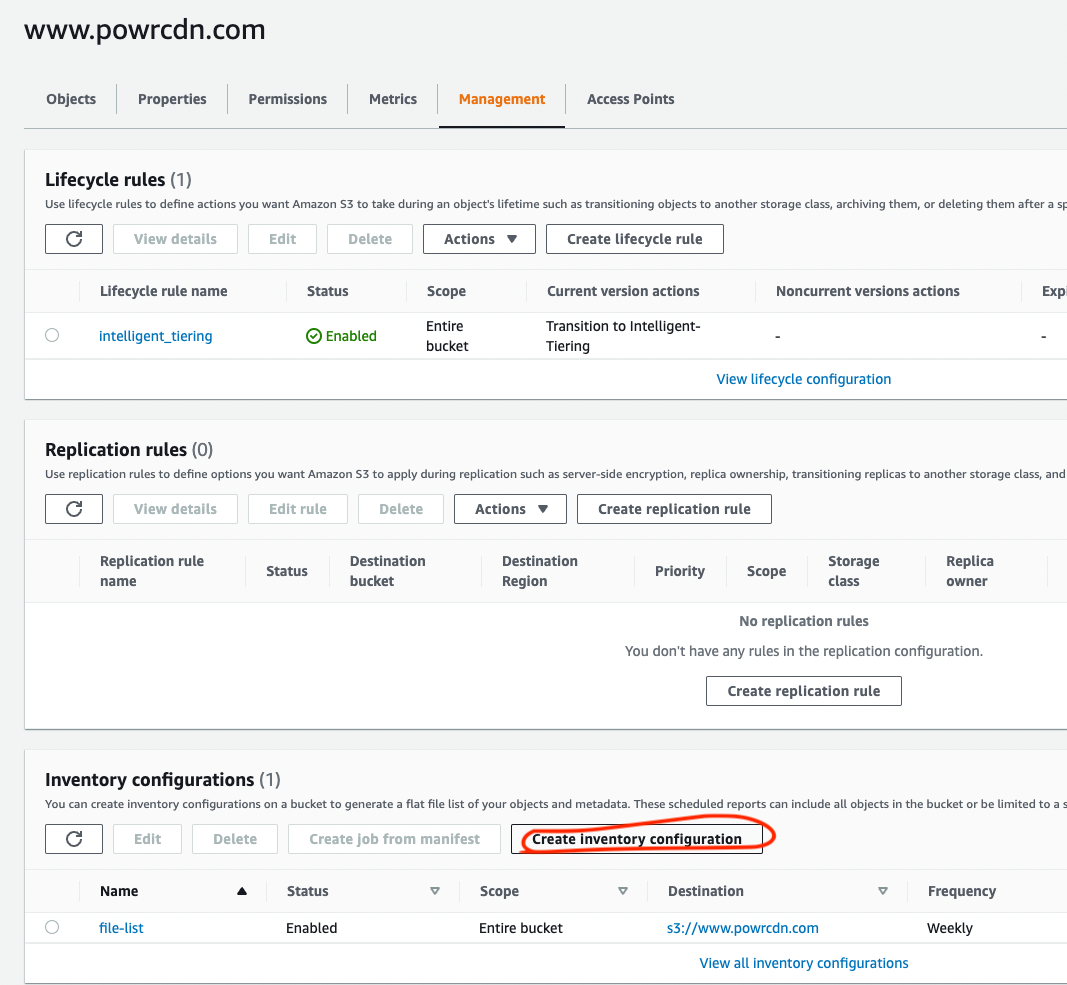The width and height of the screenshot is (1067, 985).
Task: Click Create lifecycle rule button
Action: coord(634,239)
